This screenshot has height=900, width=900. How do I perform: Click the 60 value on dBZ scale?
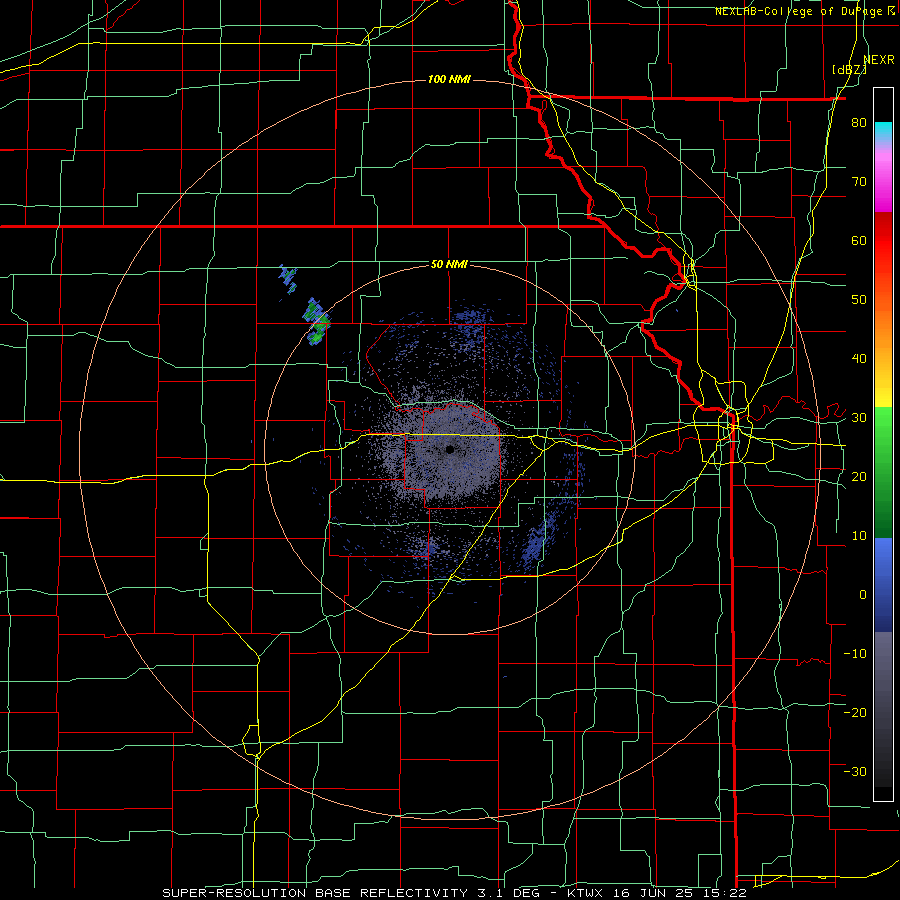point(859,240)
